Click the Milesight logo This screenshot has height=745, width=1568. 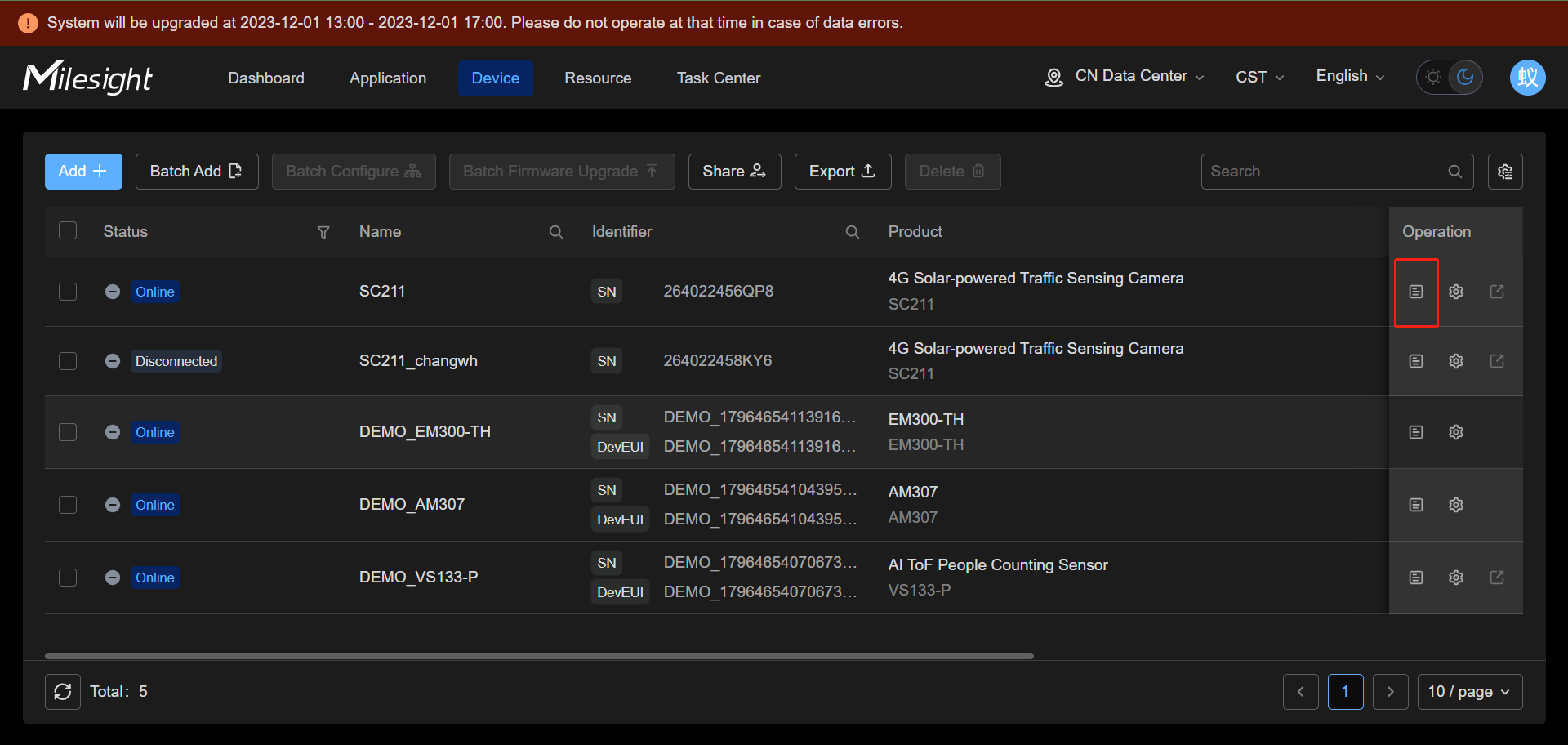pyautogui.click(x=87, y=78)
